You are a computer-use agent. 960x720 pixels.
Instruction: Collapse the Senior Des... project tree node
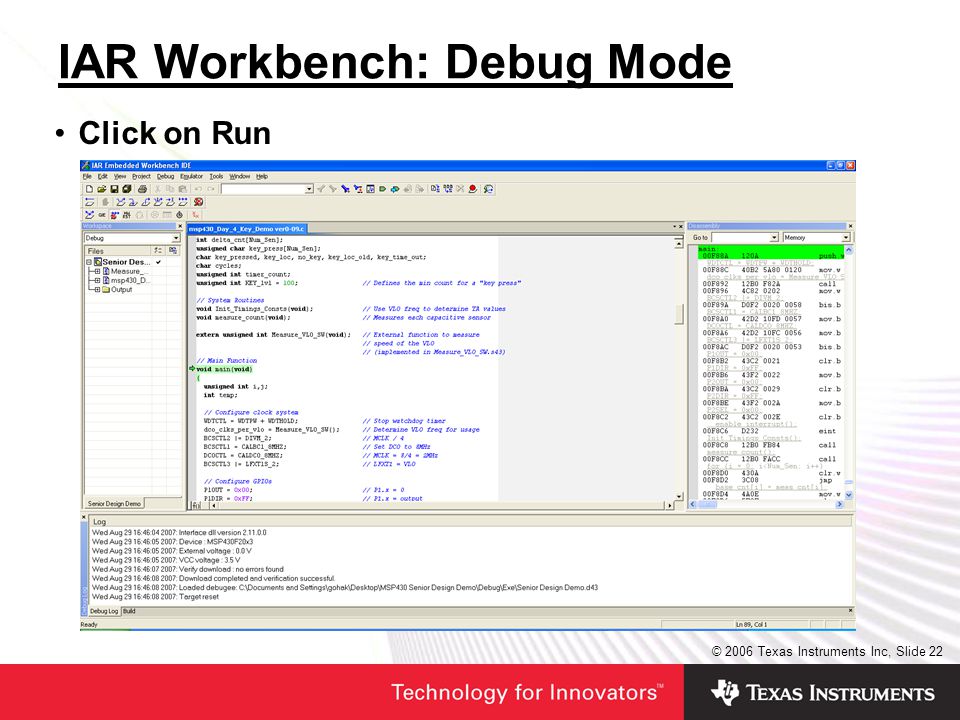[89, 262]
